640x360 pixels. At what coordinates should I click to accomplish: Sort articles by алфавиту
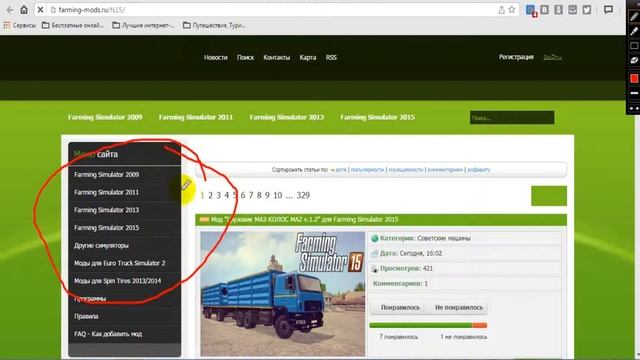click(478, 169)
